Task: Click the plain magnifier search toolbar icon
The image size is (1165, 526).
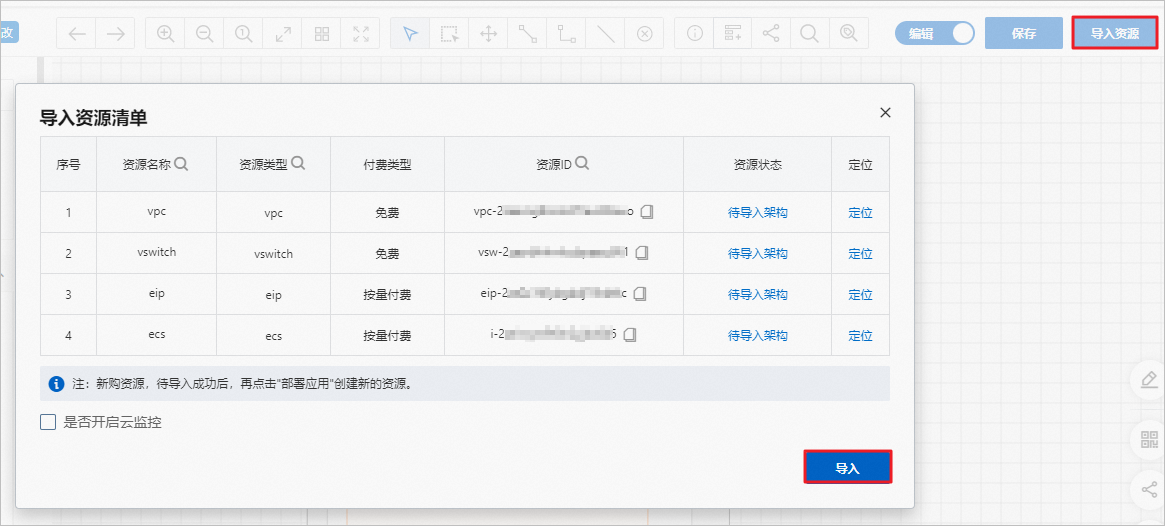Action: tap(810, 33)
